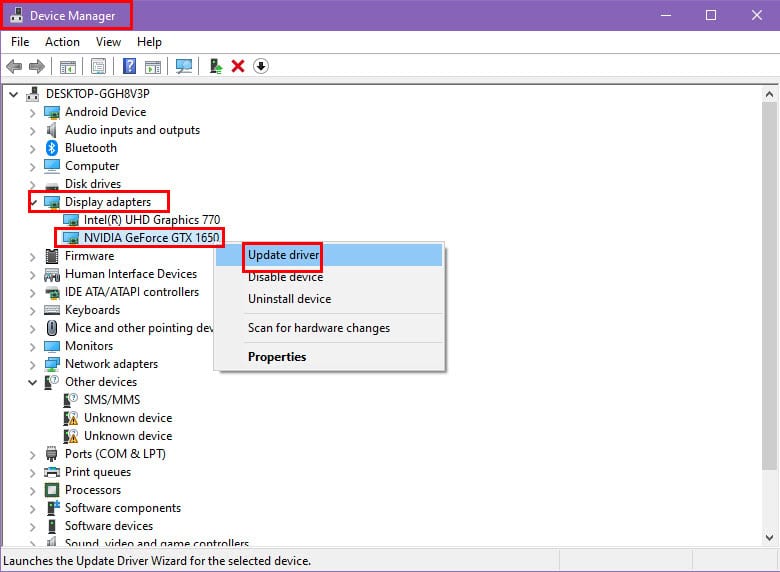Click the scrollbar up arrow

(x=770, y=94)
